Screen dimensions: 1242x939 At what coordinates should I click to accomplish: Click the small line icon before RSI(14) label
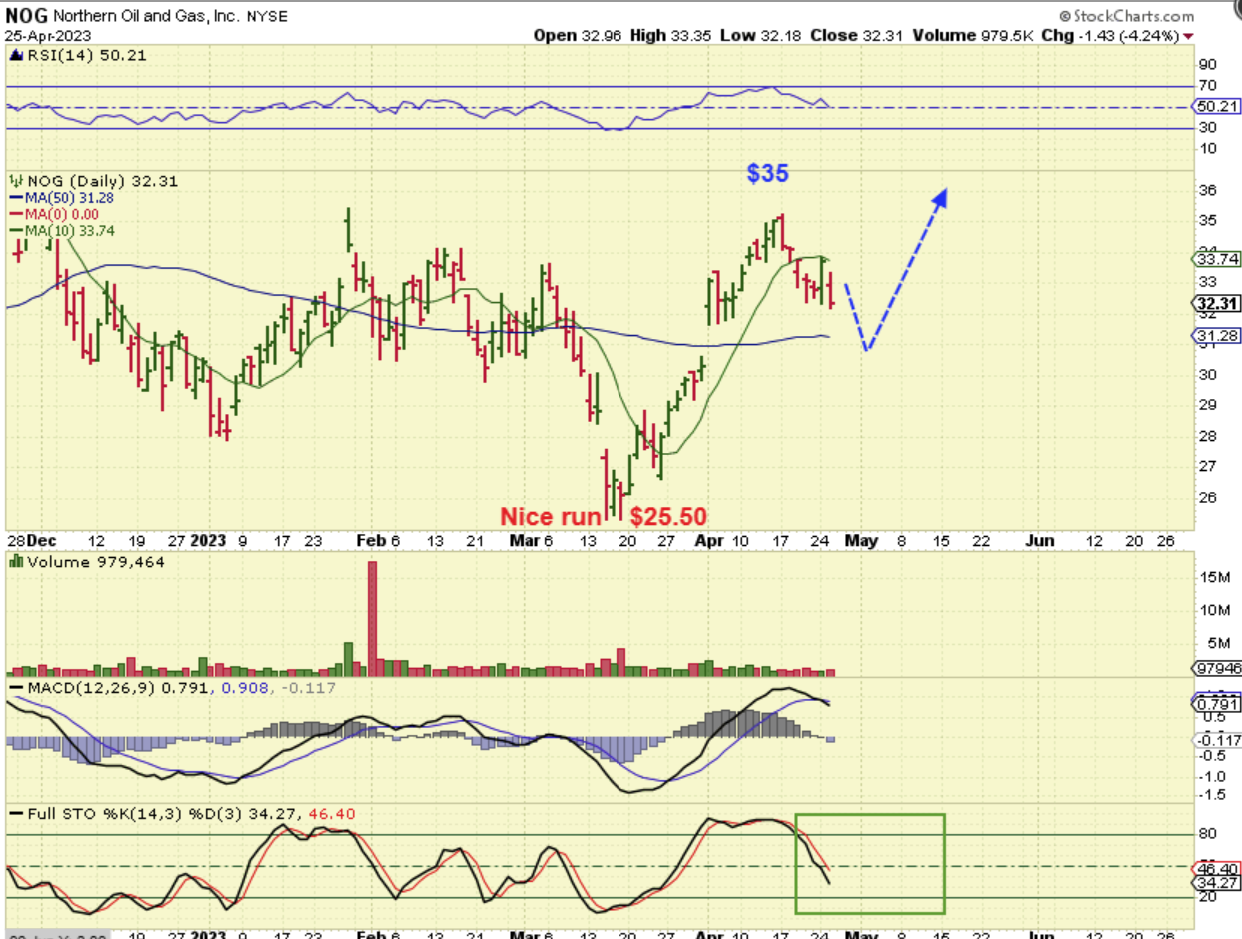point(15,56)
